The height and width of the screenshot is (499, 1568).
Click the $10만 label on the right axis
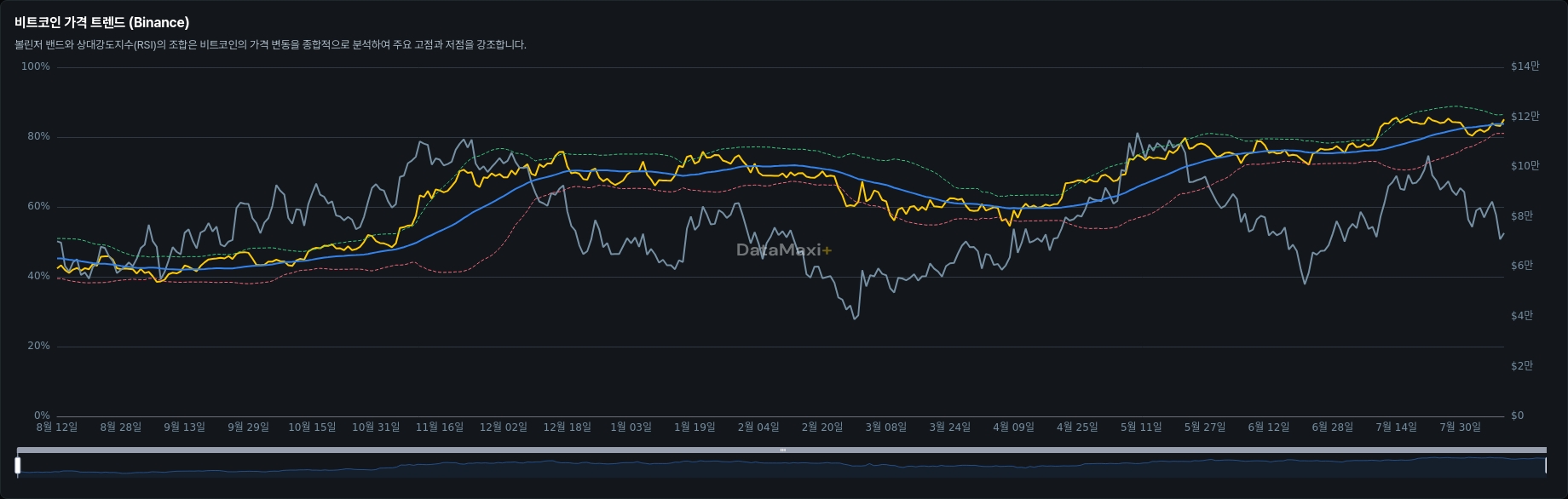1525,166
